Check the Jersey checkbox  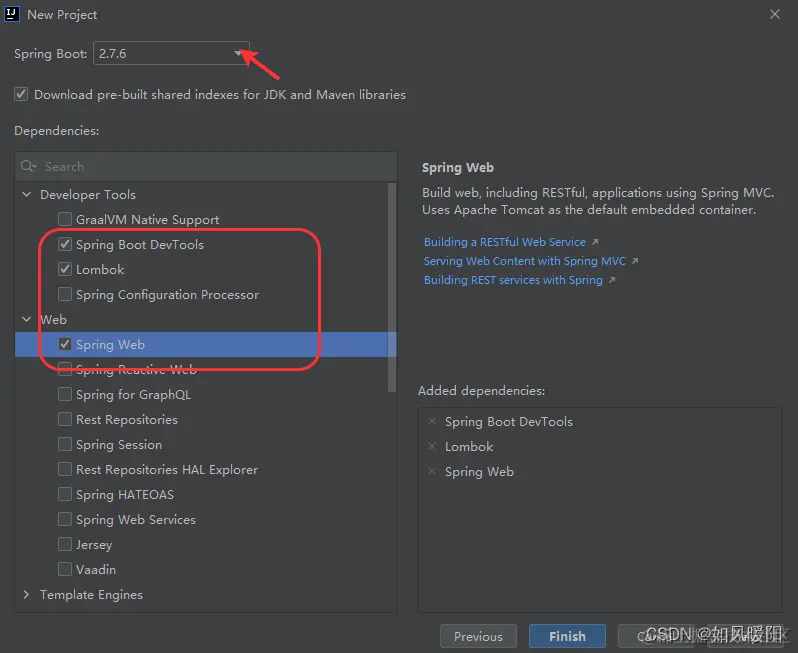(65, 544)
